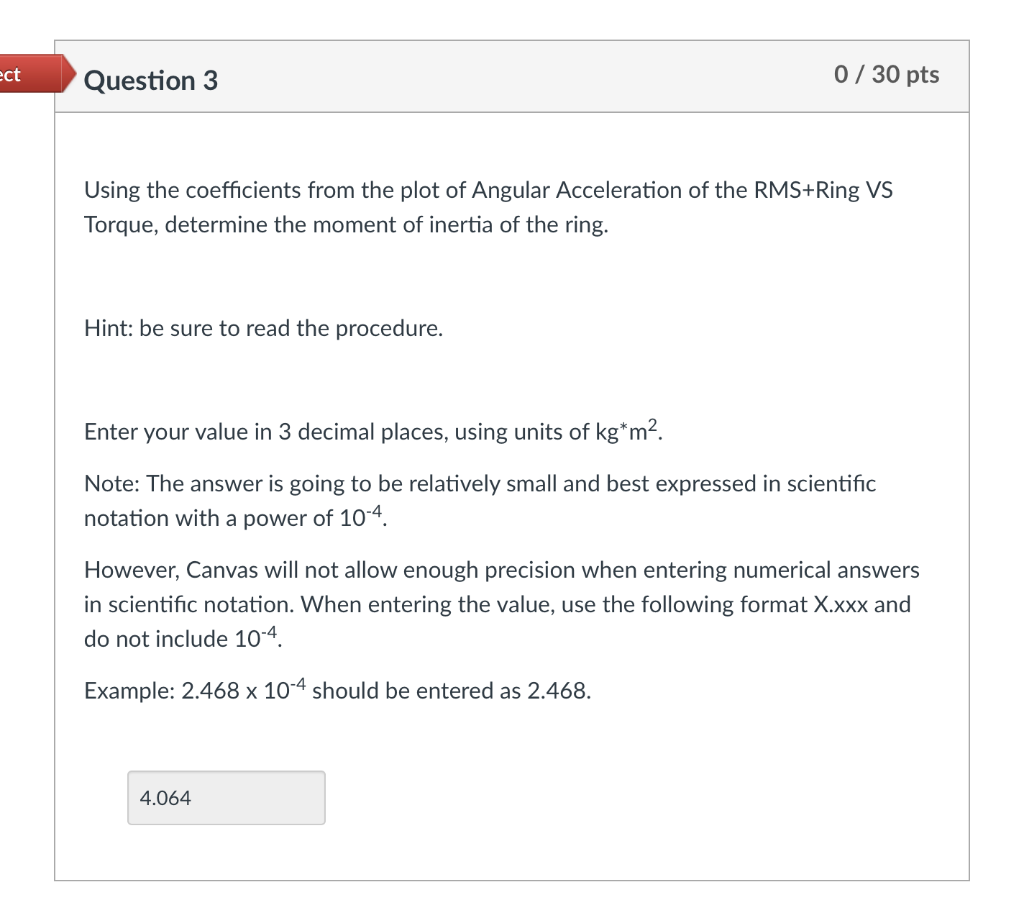Screen dimensions: 1024x918
Task: Click the 'Example: 2.468 x' text
Action: pos(190,691)
